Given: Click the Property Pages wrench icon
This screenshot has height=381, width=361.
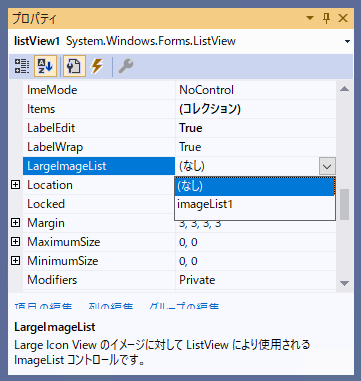Looking at the screenshot, I should point(126,66).
